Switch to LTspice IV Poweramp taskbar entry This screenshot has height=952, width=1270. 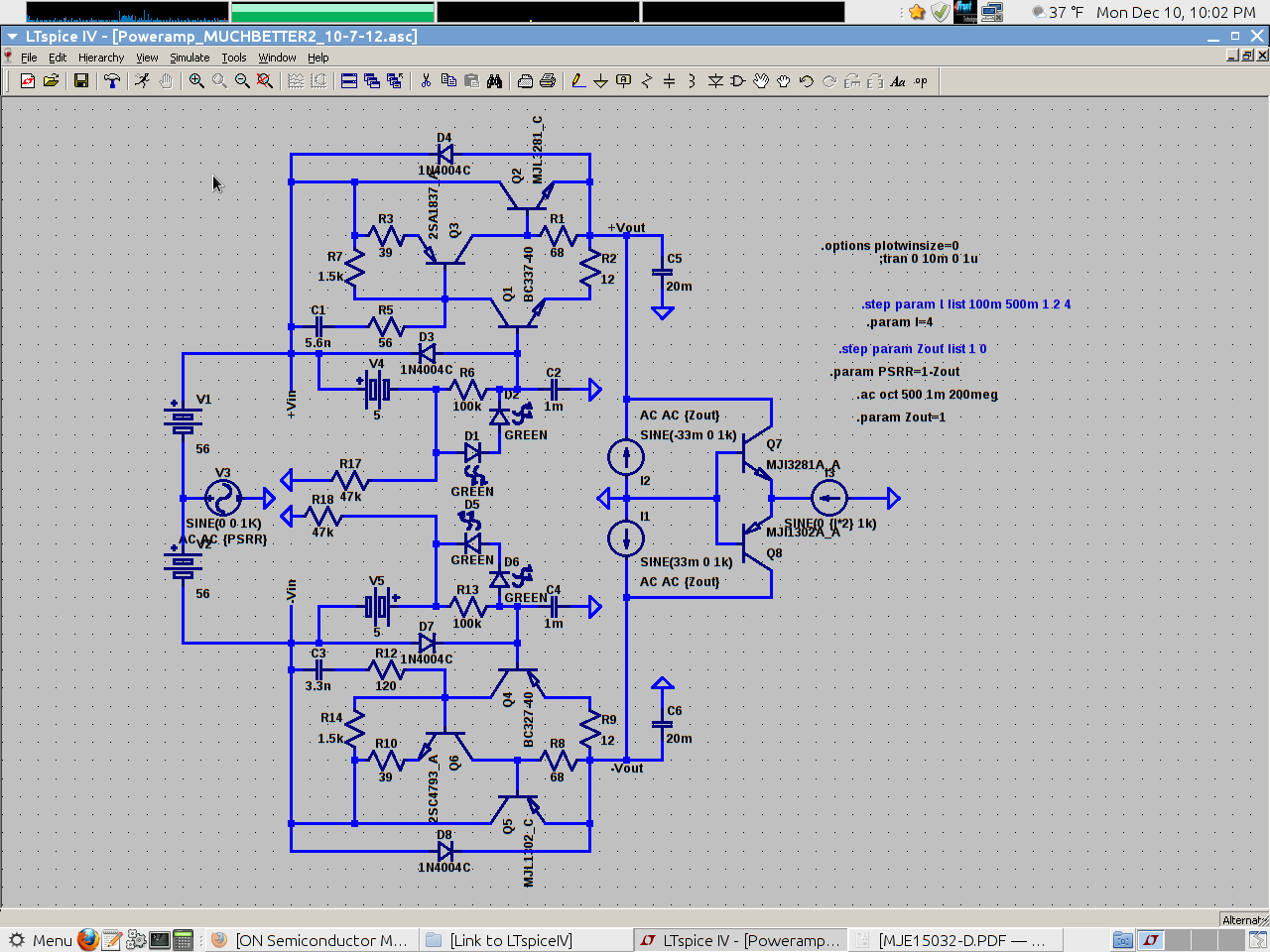(x=741, y=940)
